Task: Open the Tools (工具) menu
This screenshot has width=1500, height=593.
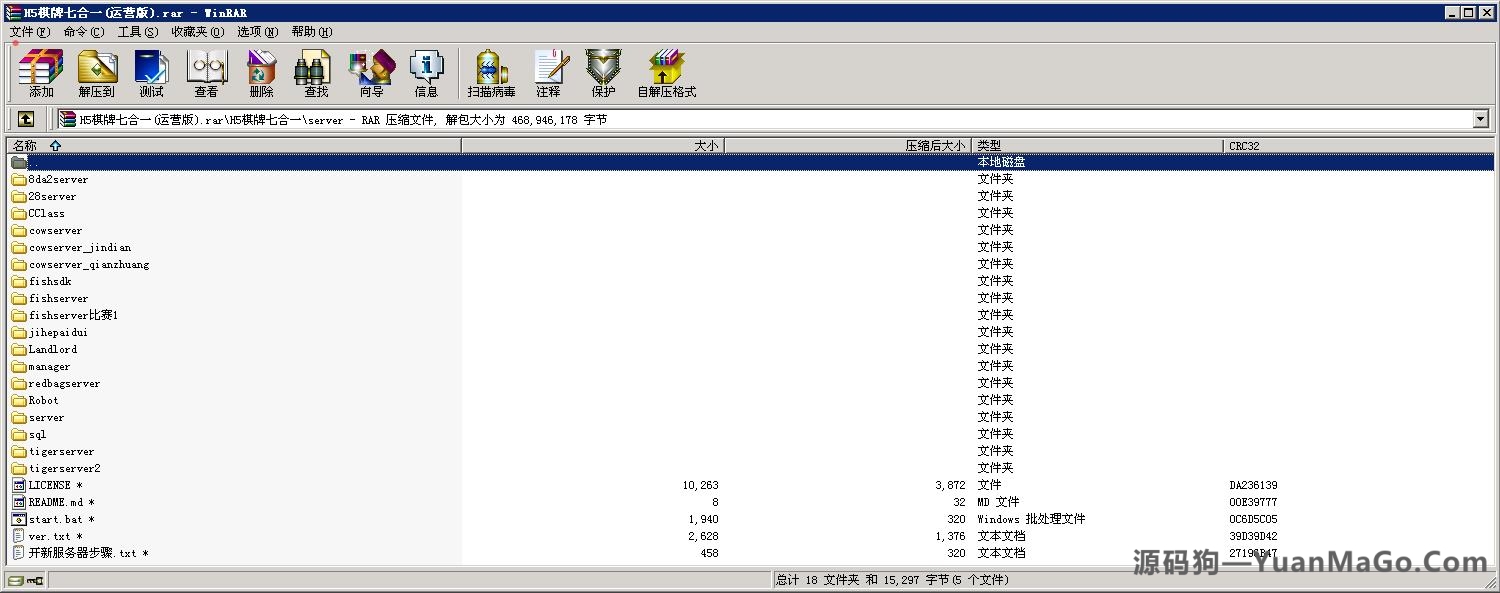Action: [137, 31]
